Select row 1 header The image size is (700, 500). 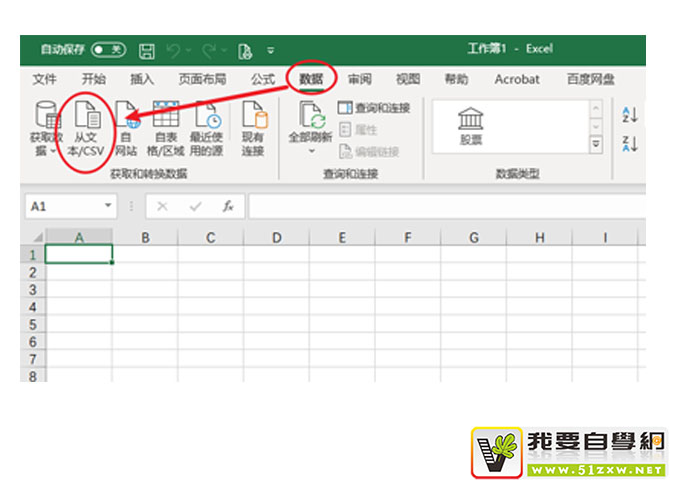coord(33,254)
